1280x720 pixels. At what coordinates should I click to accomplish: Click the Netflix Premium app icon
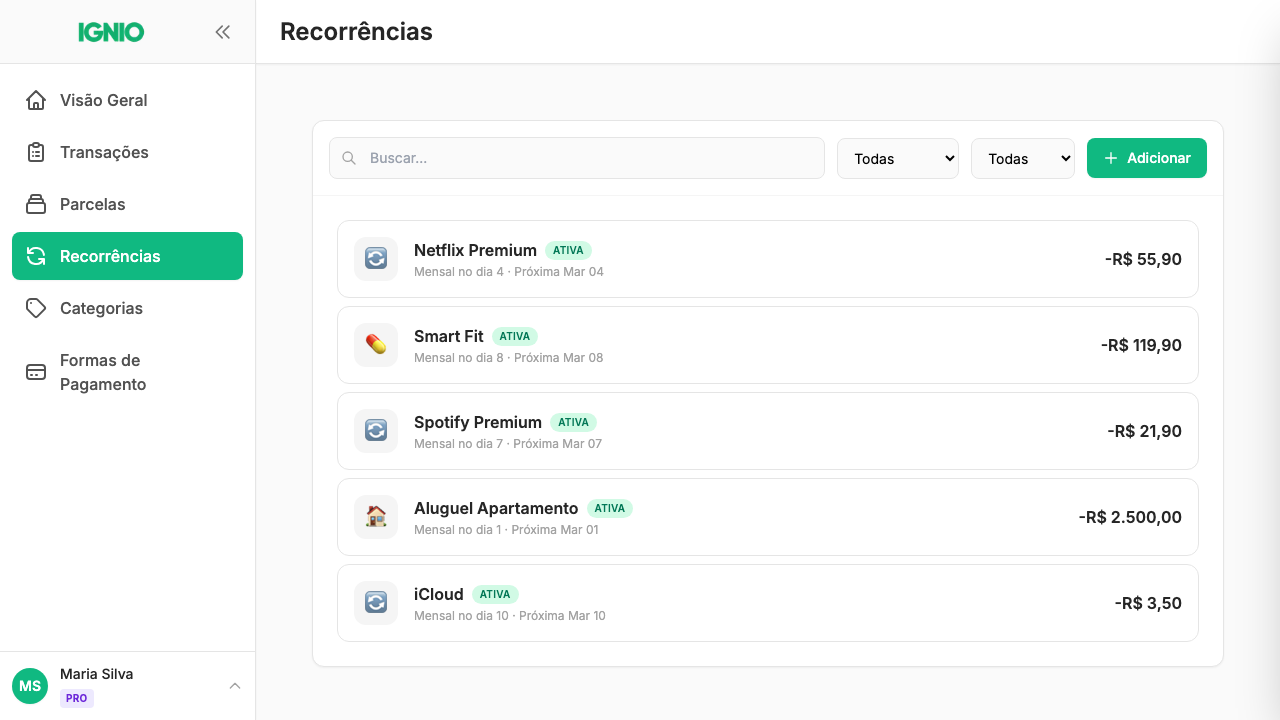[375, 259]
